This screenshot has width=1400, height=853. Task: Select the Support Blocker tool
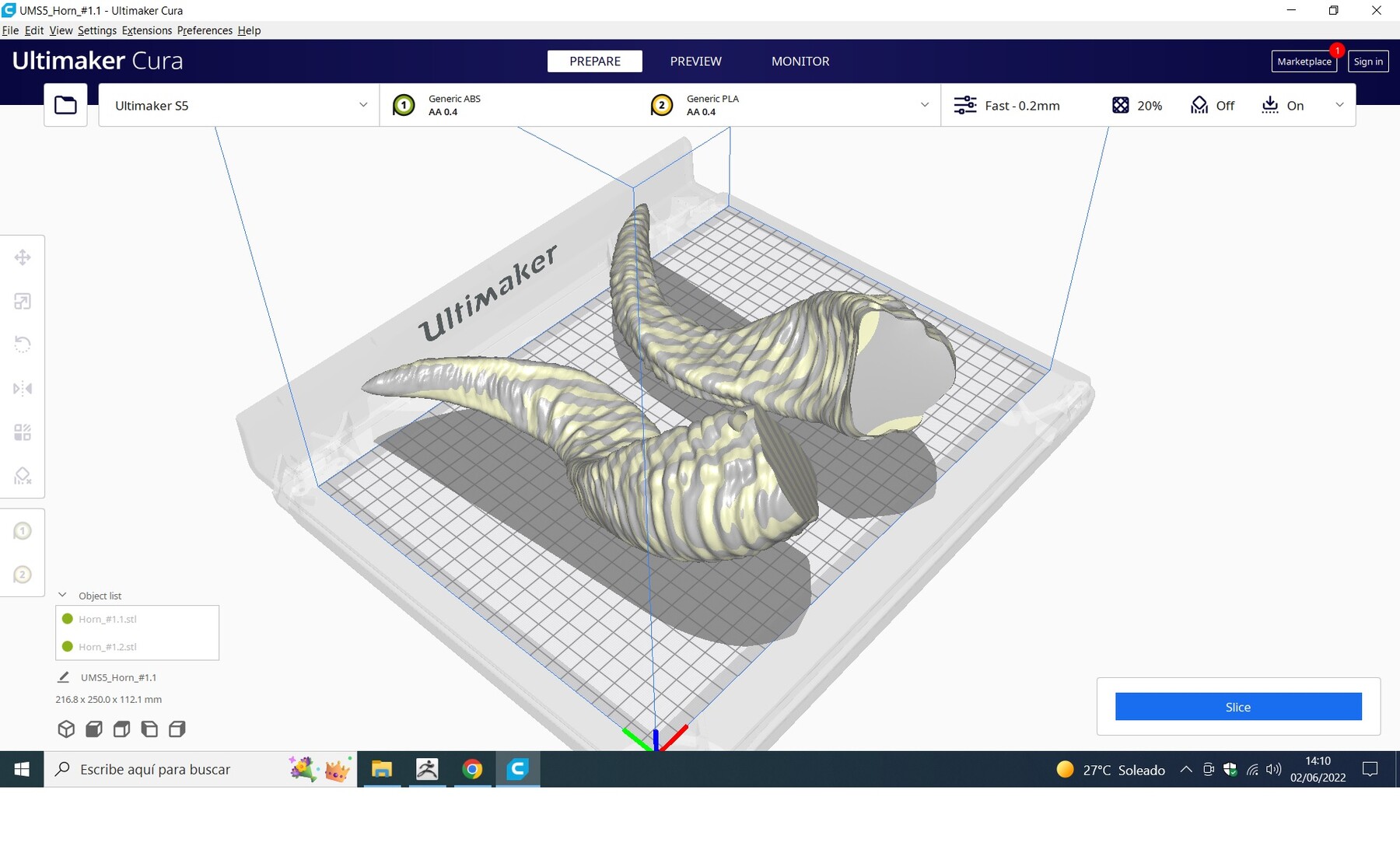(23, 476)
